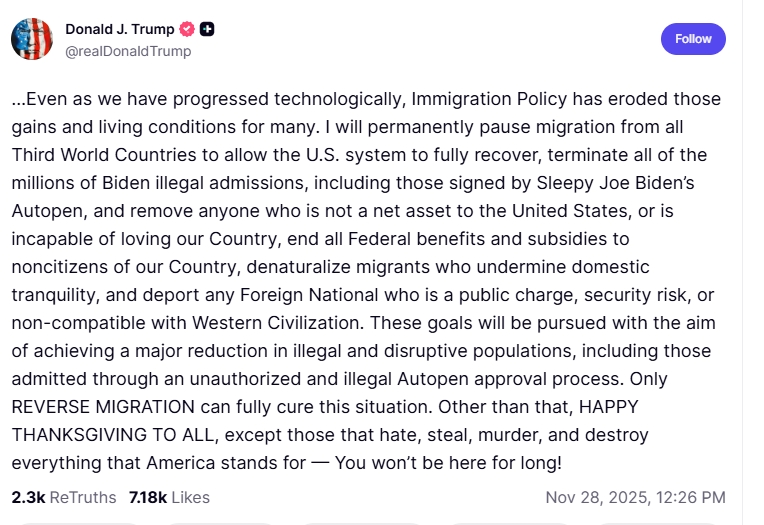Screen dimensions: 764x525
Task: Open the @realDonaldTrump handle link
Action: point(128,51)
